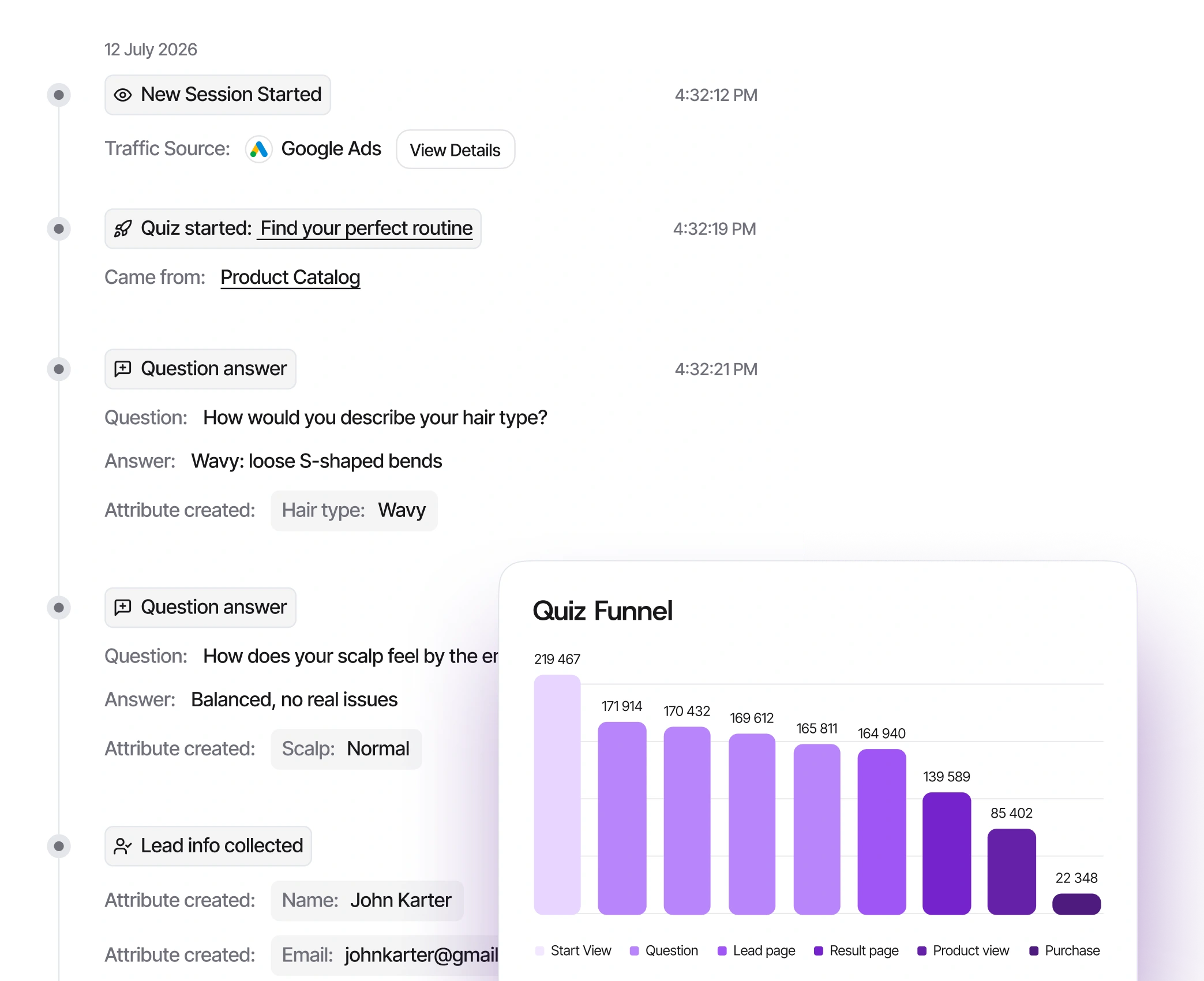Screen dimensions: 1204x981
Task: Click the rocket icon beside Quiz started
Action: 123,229
